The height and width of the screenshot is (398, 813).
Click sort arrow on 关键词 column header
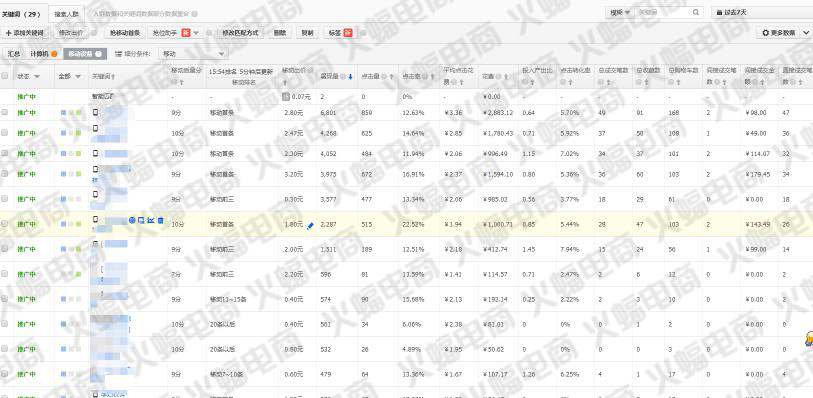pos(113,76)
